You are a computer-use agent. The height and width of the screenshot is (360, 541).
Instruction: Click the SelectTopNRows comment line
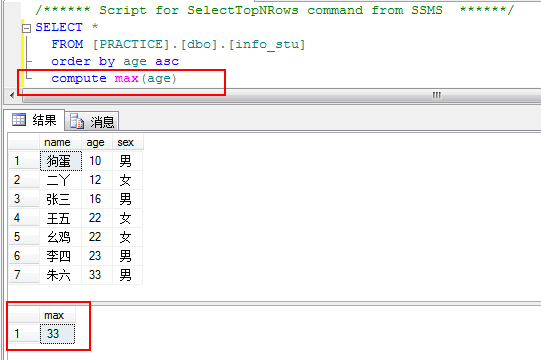point(275,10)
